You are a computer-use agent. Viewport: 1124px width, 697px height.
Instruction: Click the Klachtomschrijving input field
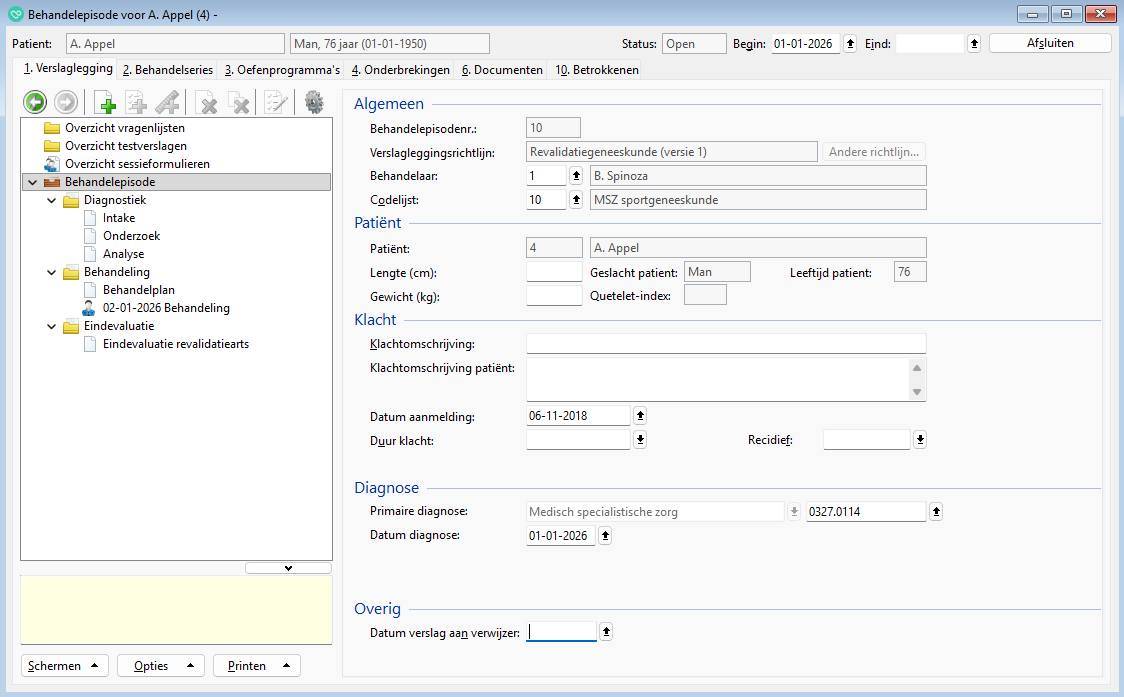[726, 343]
